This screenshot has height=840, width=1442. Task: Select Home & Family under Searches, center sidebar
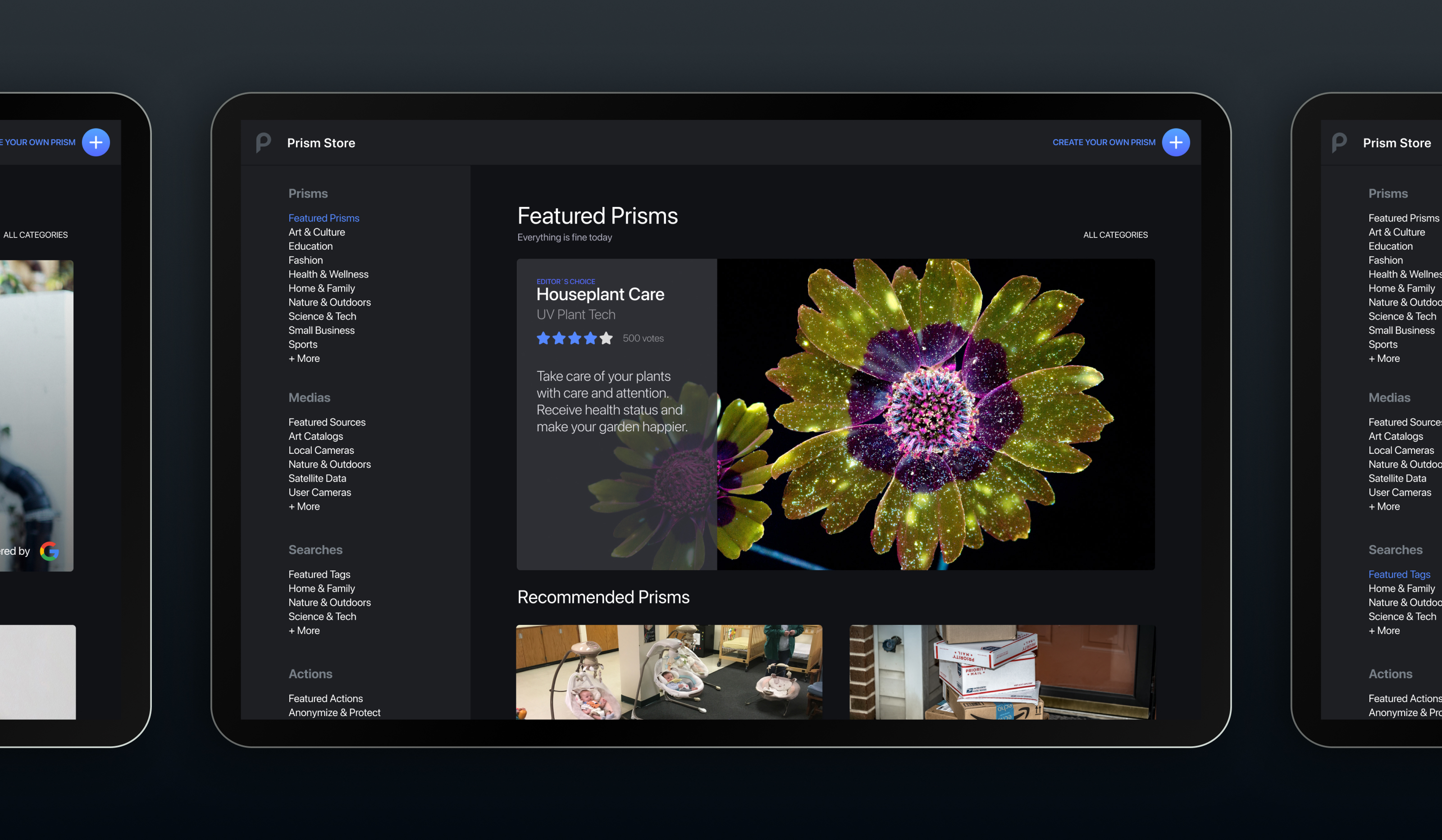tap(322, 588)
